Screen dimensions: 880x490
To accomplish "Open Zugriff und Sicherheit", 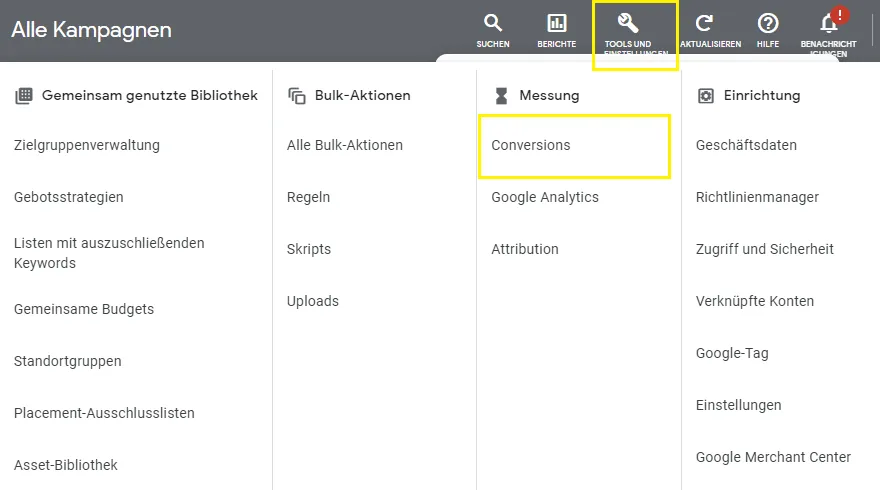I will click(764, 249).
